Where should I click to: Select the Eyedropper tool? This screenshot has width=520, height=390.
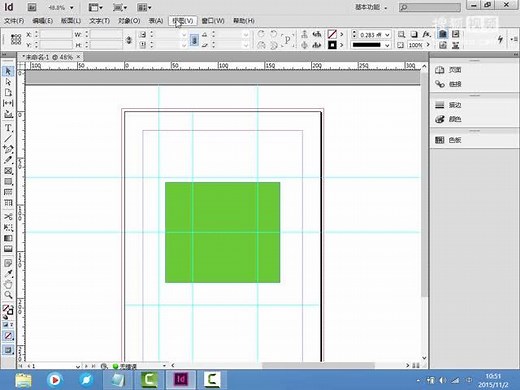tap(8, 274)
